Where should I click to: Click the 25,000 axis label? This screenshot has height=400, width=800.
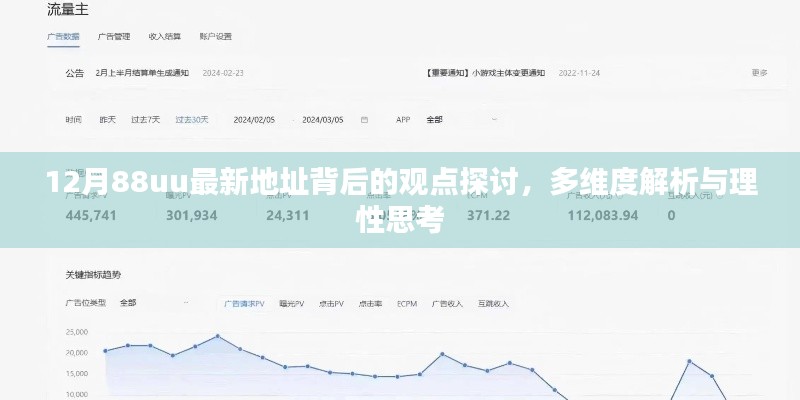pyautogui.click(x=77, y=332)
